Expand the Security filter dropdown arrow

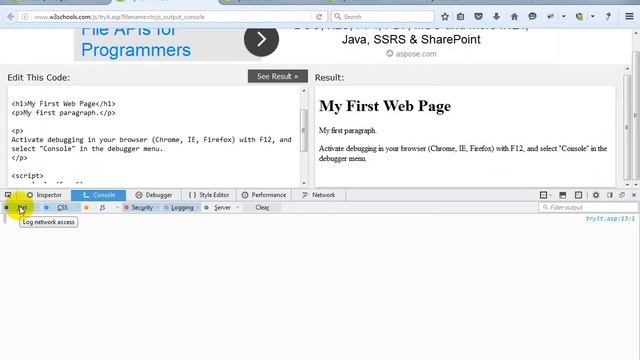(x=158, y=208)
